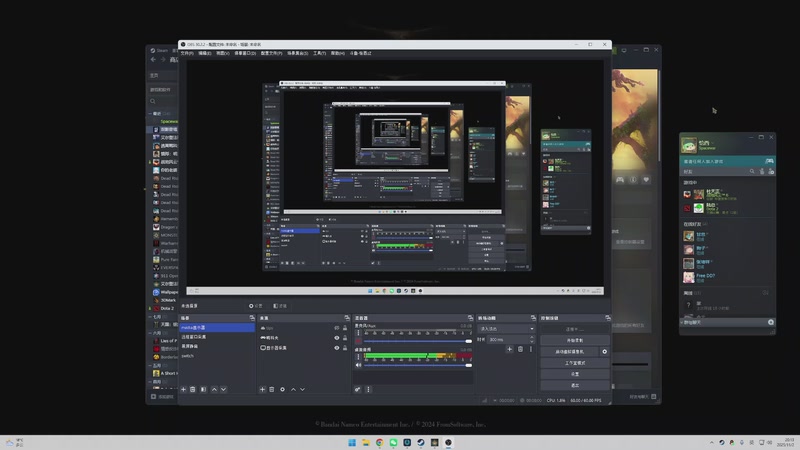The height and width of the screenshot is (450, 800).
Task: Move selected scene up
Action: point(214,389)
